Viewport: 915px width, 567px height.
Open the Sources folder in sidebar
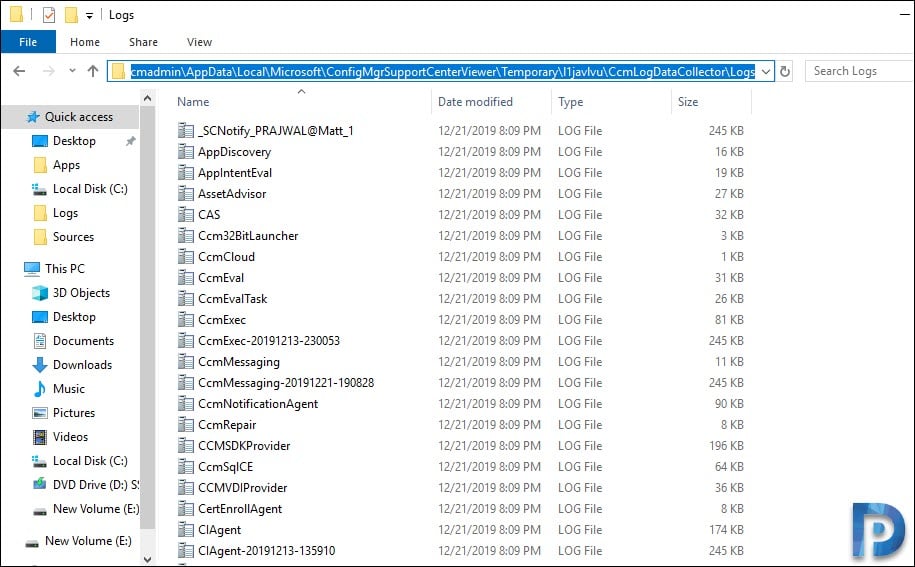(74, 237)
